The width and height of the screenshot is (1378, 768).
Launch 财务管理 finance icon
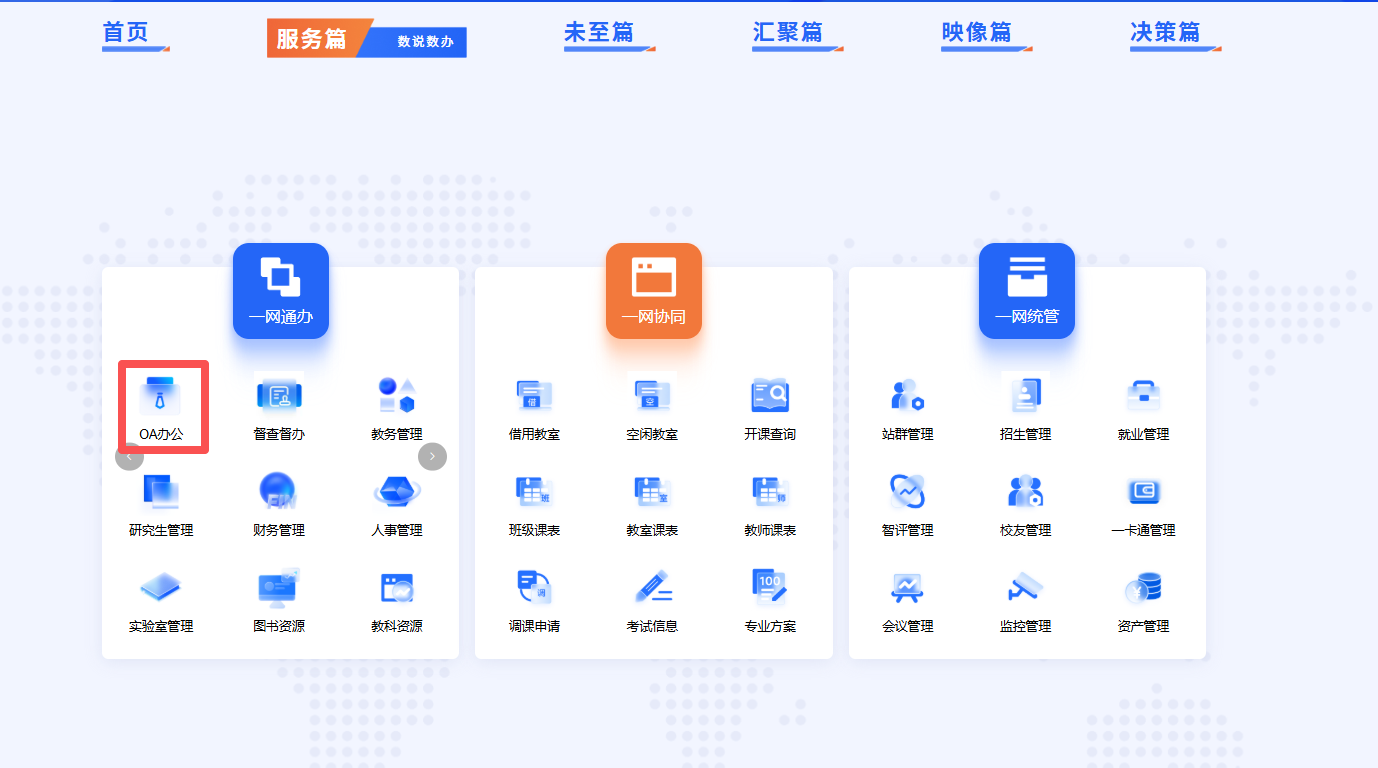tap(279, 493)
